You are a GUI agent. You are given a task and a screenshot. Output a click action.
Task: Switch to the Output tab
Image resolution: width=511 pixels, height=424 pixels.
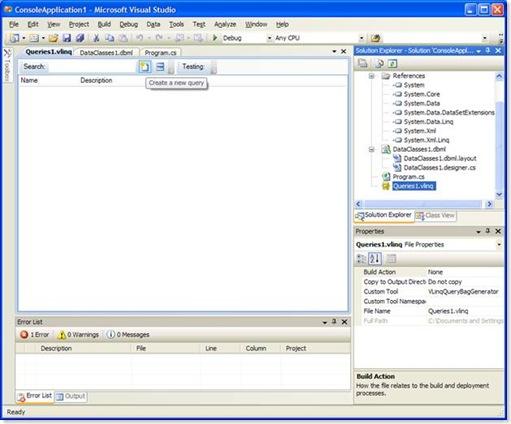(71, 396)
